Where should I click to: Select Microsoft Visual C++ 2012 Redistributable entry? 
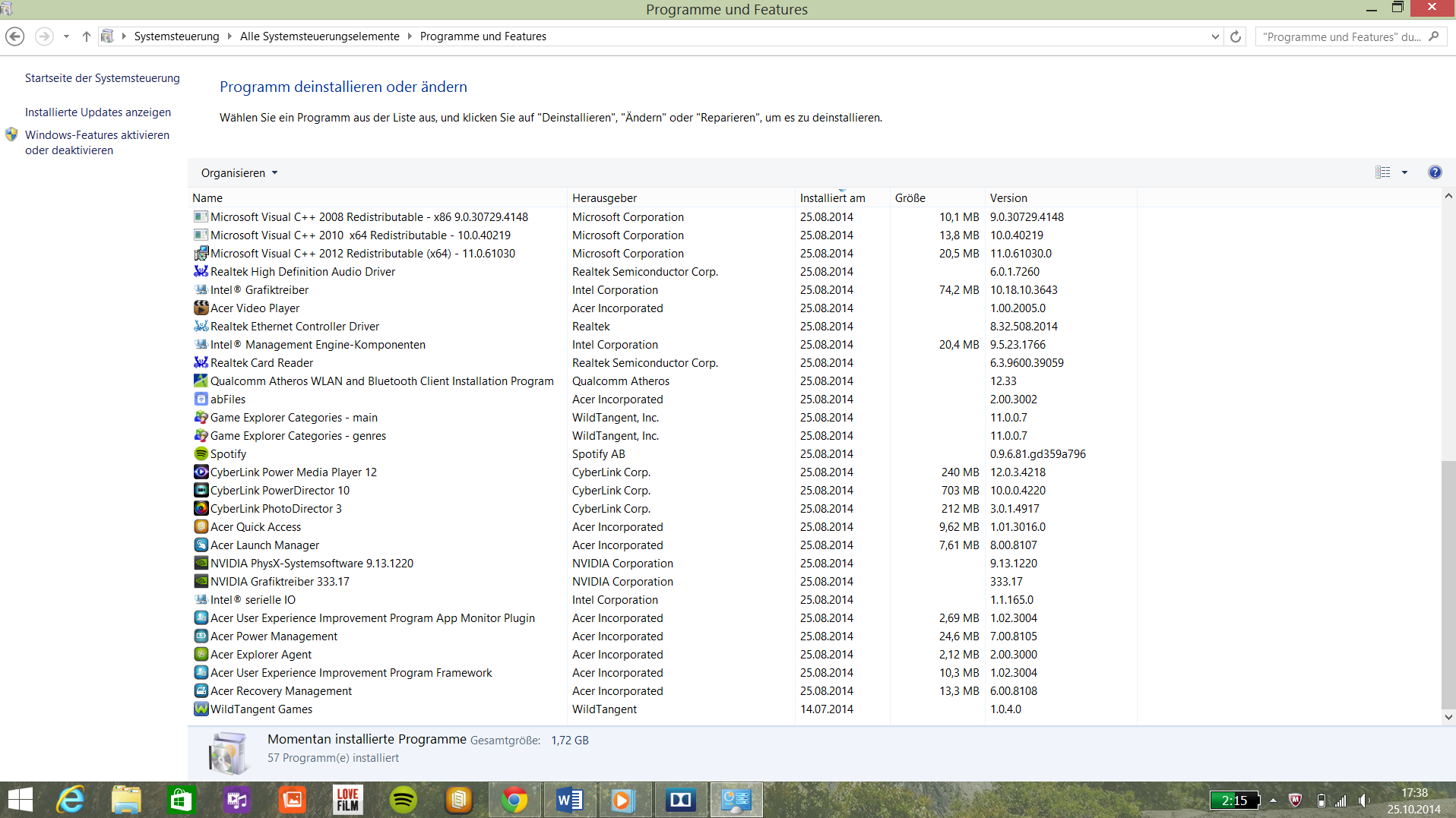click(x=362, y=253)
